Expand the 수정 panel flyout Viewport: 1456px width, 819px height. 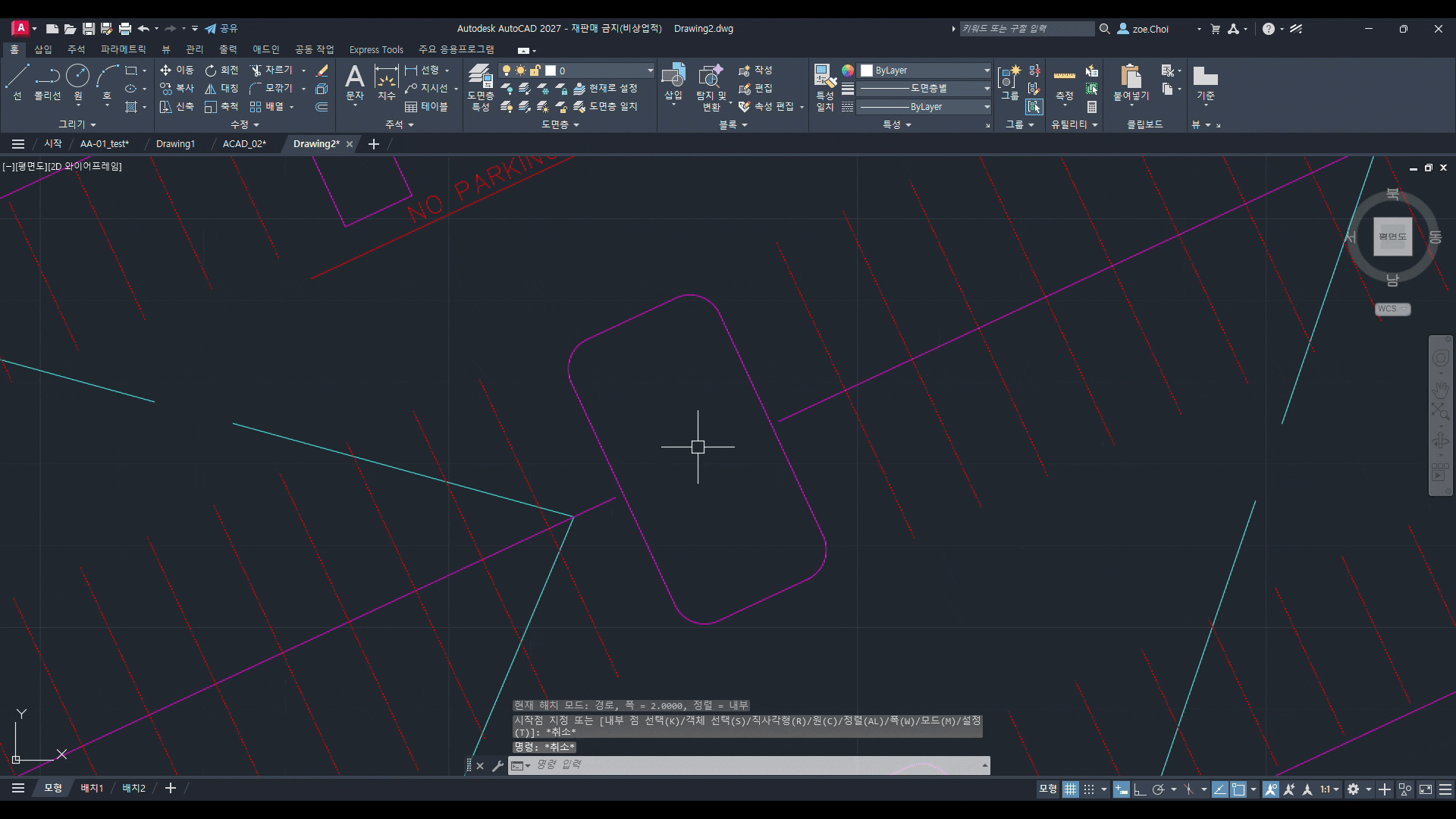(x=245, y=124)
